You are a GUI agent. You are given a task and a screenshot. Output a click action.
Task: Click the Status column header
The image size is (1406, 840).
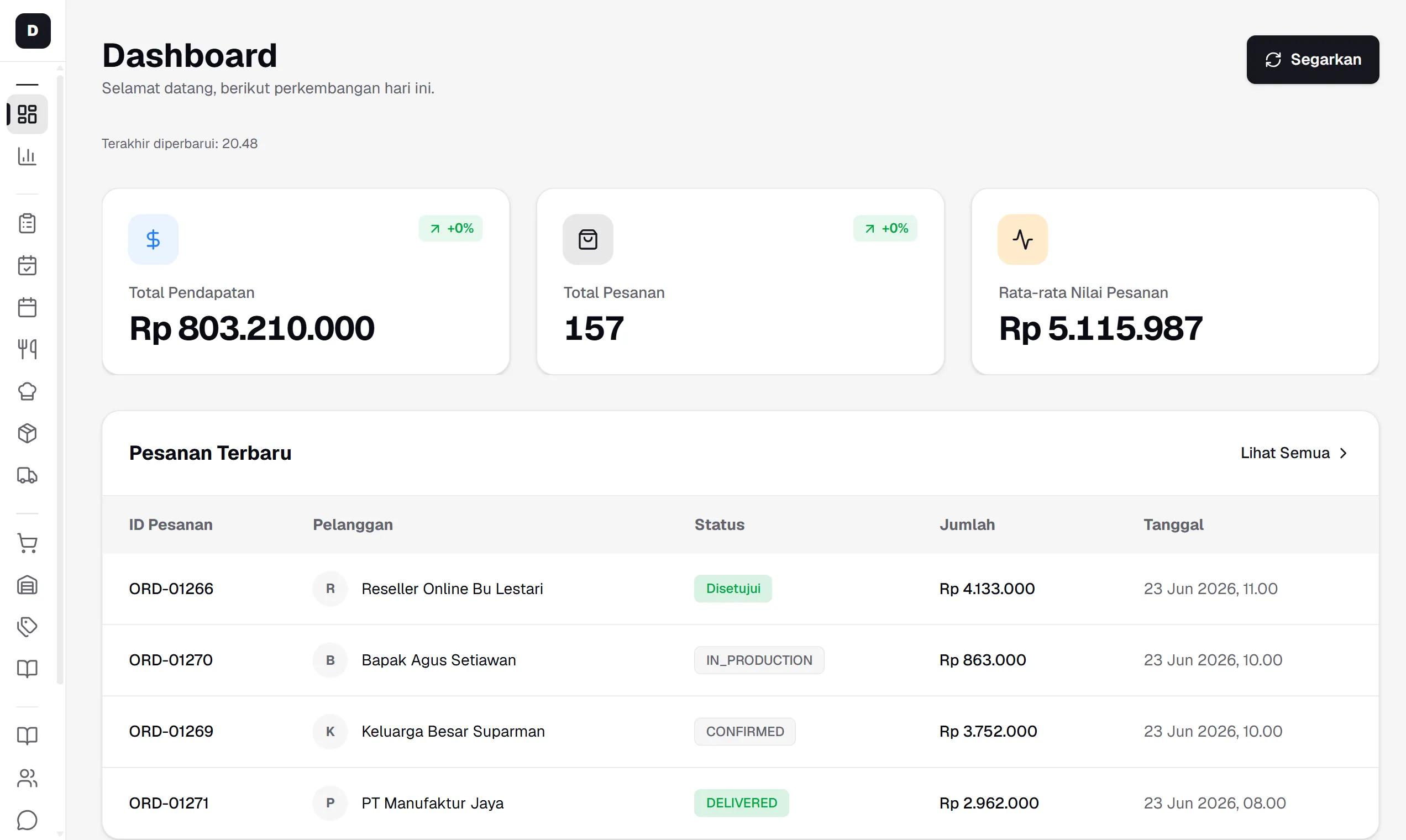pyautogui.click(x=720, y=524)
